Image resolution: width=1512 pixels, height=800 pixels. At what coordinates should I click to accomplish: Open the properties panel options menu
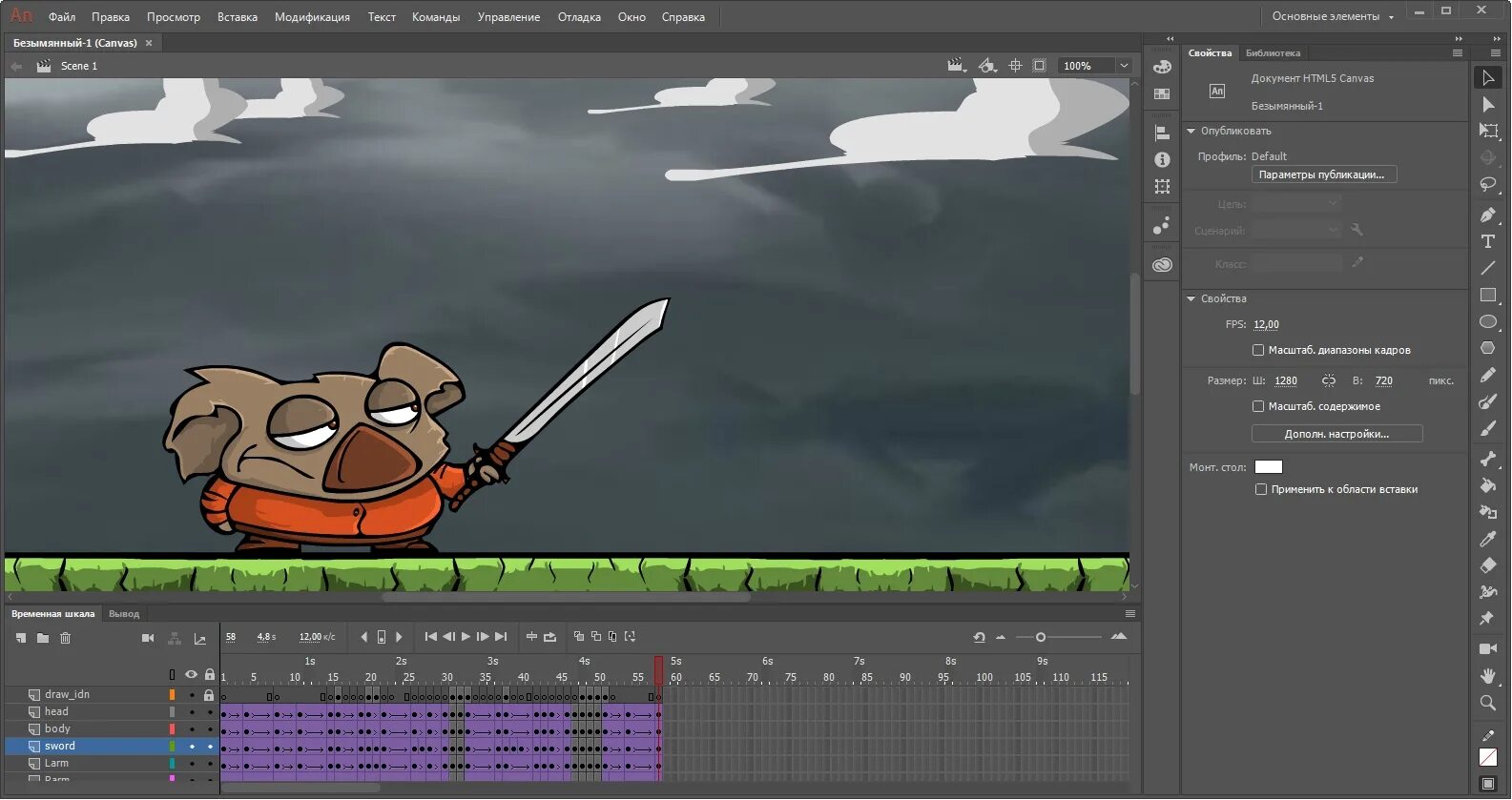(x=1458, y=53)
